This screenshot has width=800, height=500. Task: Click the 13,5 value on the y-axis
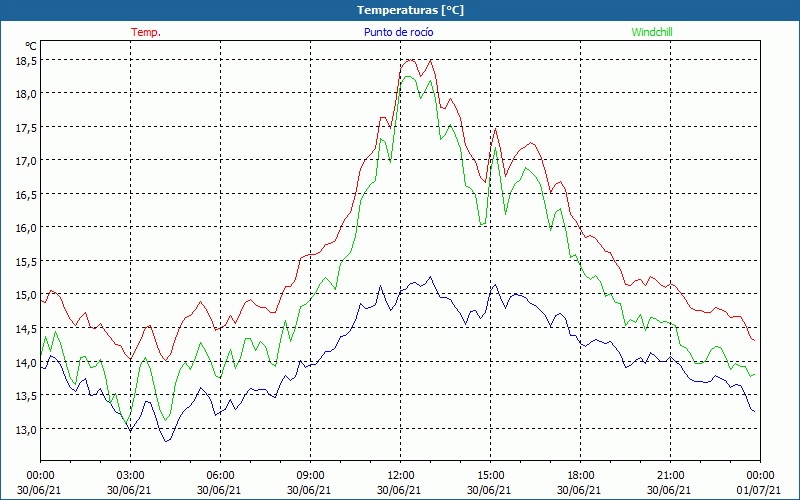tap(26, 395)
